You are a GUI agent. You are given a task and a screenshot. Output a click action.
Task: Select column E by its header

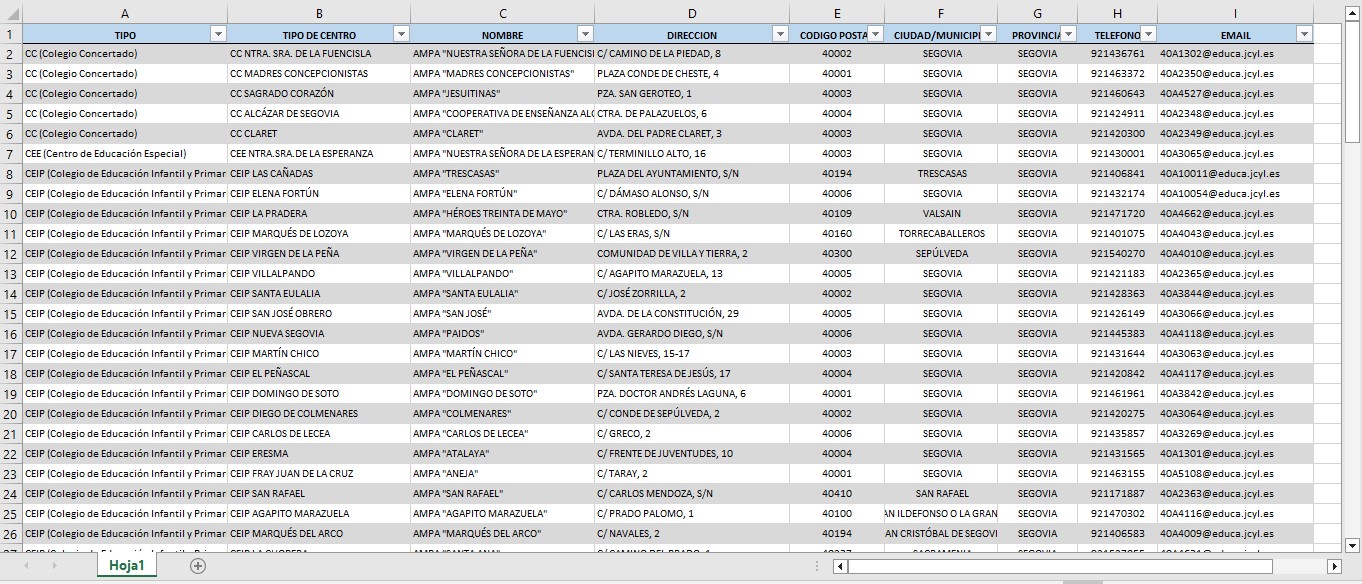836,13
